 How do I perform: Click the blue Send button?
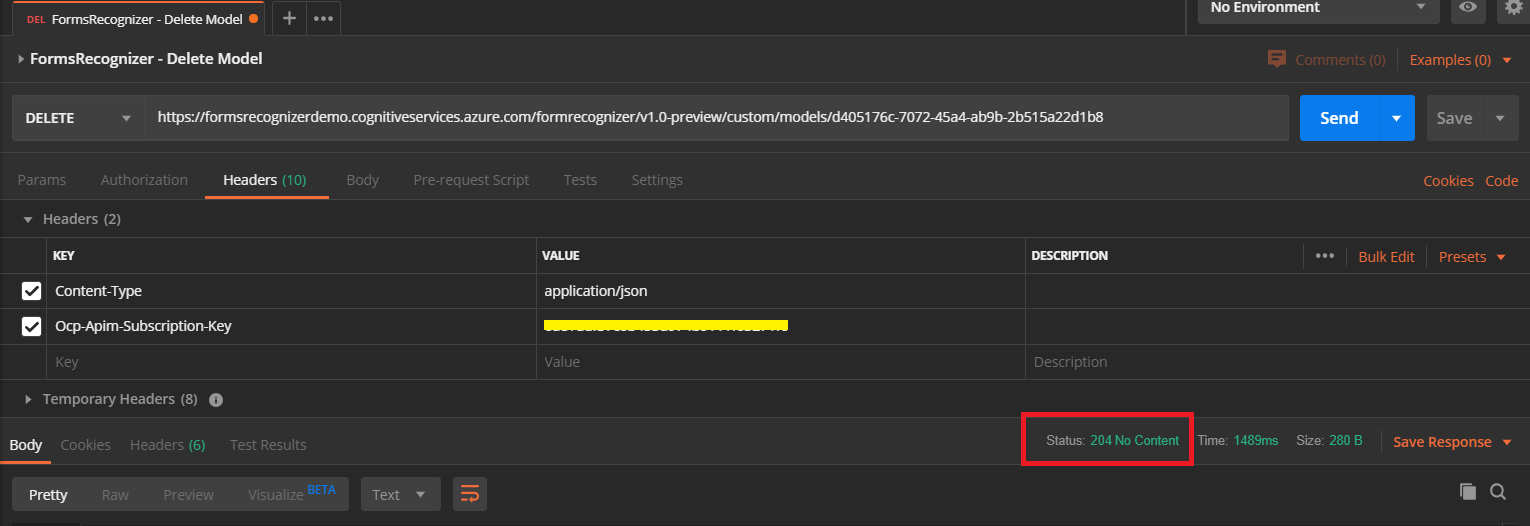click(x=1339, y=118)
